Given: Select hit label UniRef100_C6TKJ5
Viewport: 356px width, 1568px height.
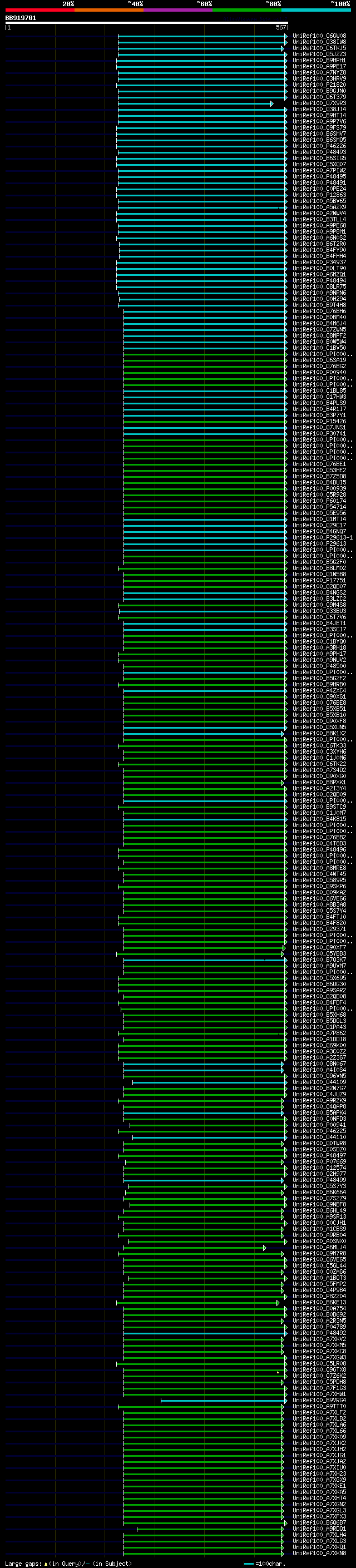Looking at the screenshot, I should coord(319,48).
